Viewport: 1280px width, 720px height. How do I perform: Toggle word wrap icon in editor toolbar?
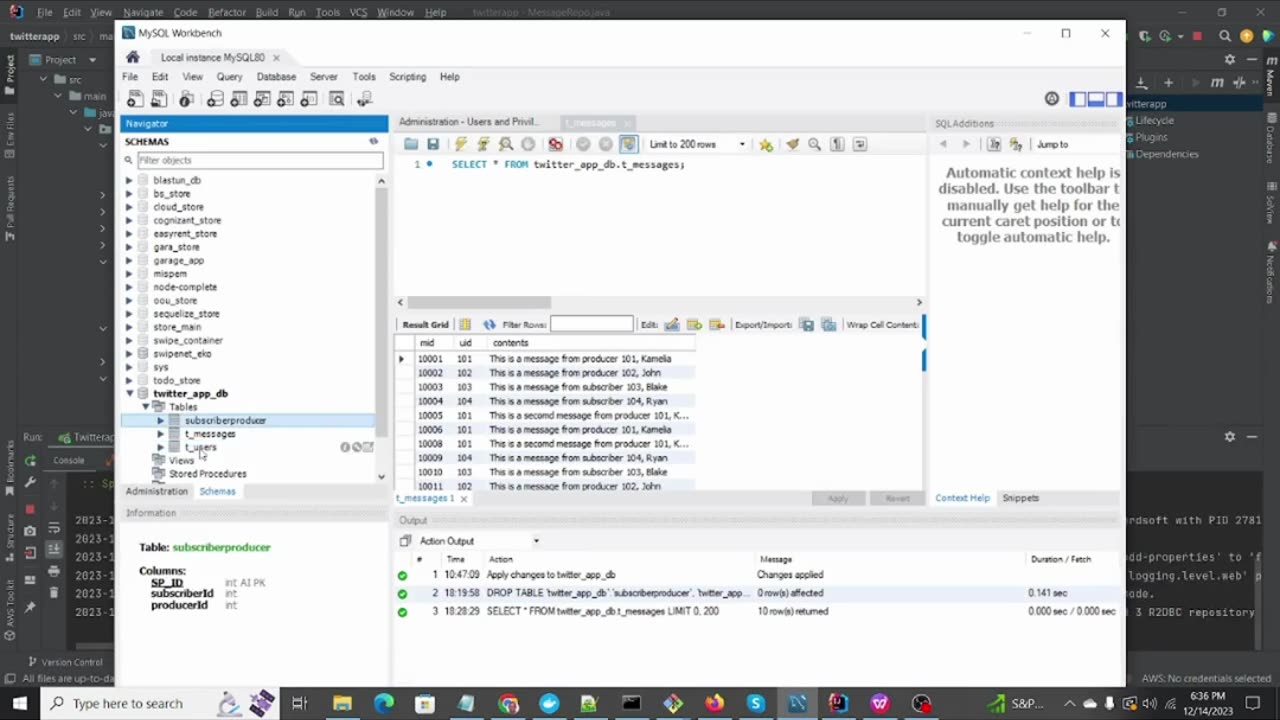pos(860,144)
